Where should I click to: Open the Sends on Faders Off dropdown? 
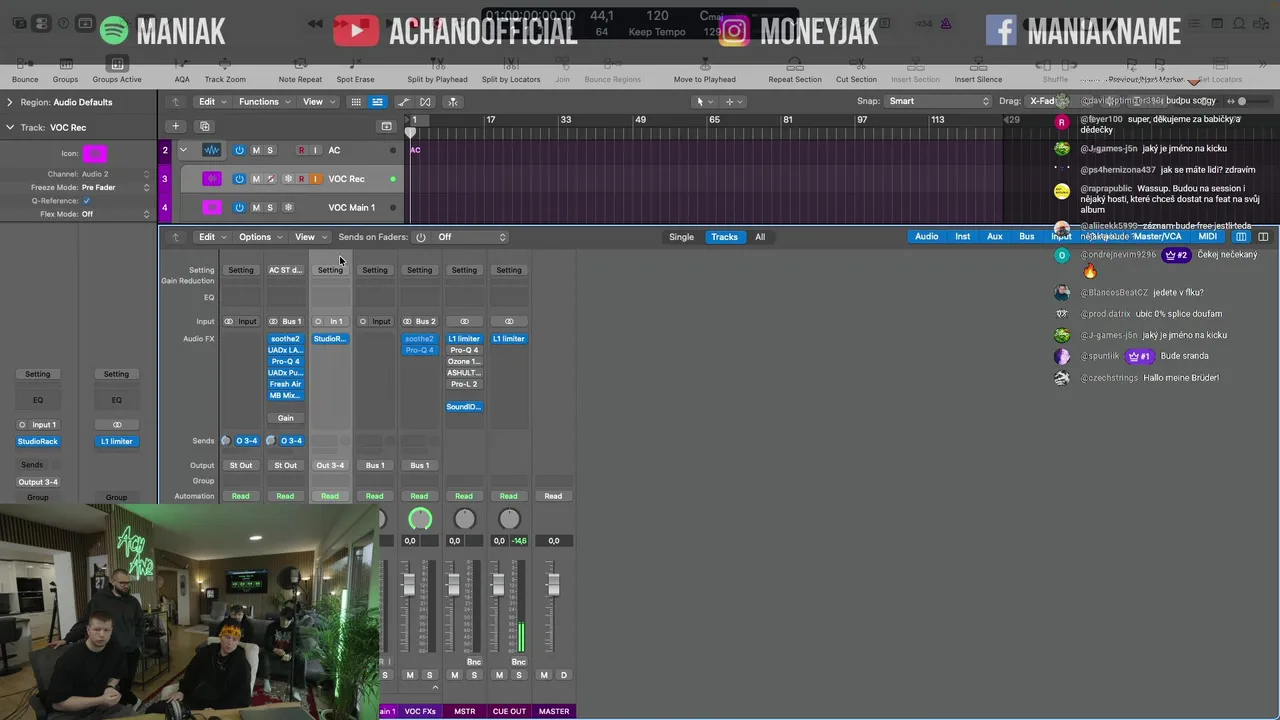pos(472,237)
